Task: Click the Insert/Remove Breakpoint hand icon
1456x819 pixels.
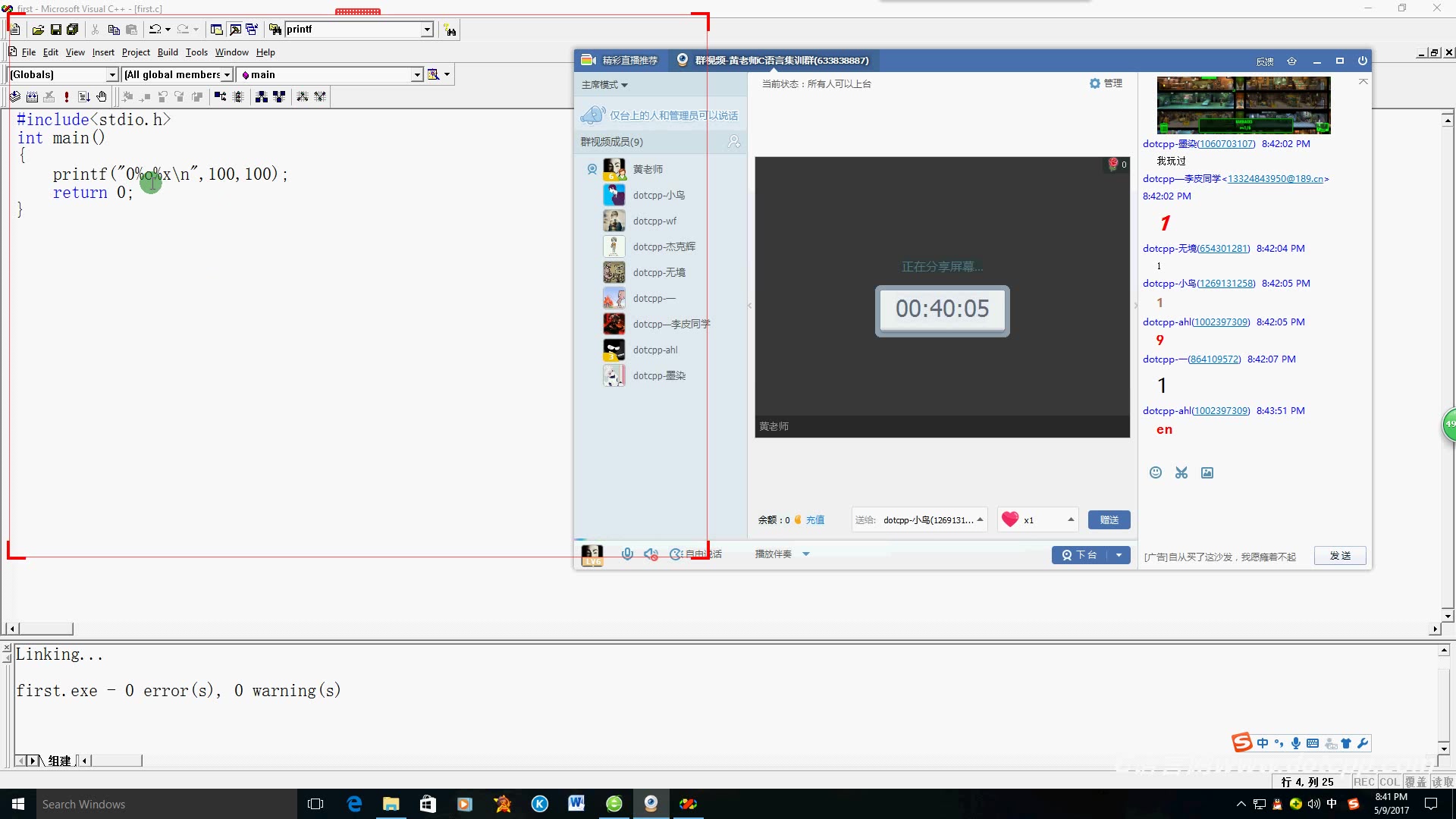Action: (x=102, y=96)
